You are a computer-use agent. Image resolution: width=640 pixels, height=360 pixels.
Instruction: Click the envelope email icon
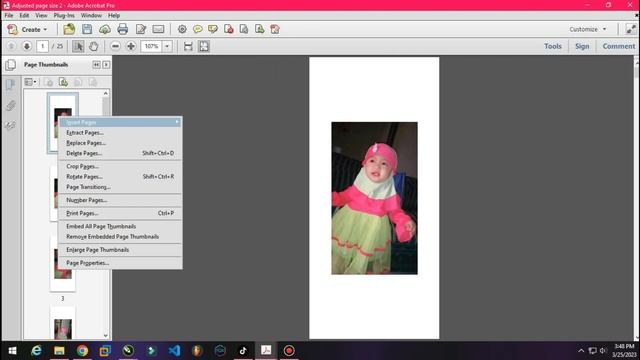(x=158, y=29)
